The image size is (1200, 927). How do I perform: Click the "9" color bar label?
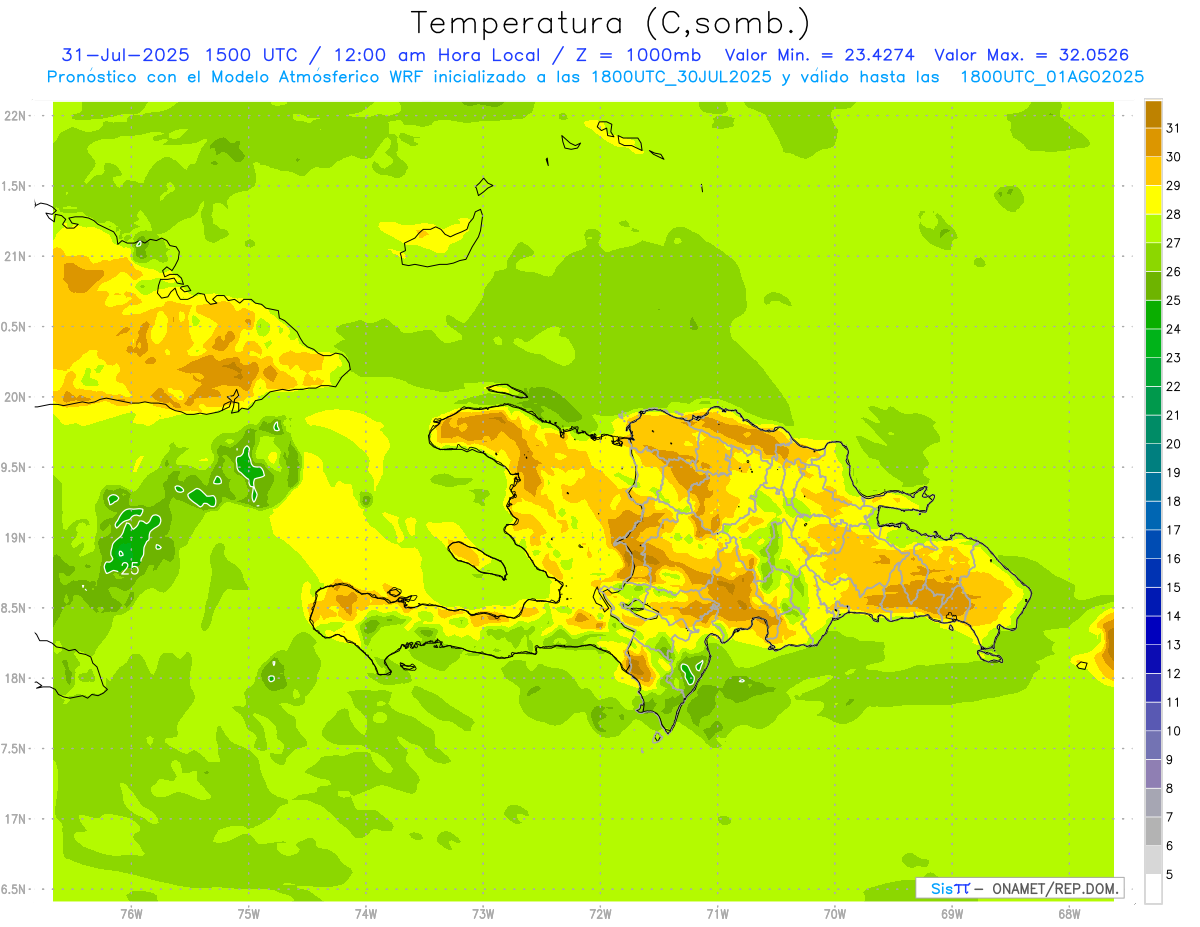click(1169, 760)
